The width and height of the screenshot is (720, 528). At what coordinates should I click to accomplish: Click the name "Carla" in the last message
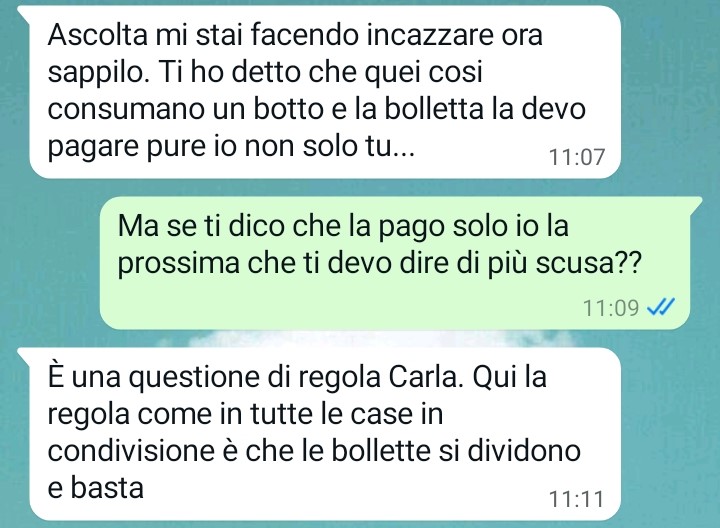tap(423, 377)
